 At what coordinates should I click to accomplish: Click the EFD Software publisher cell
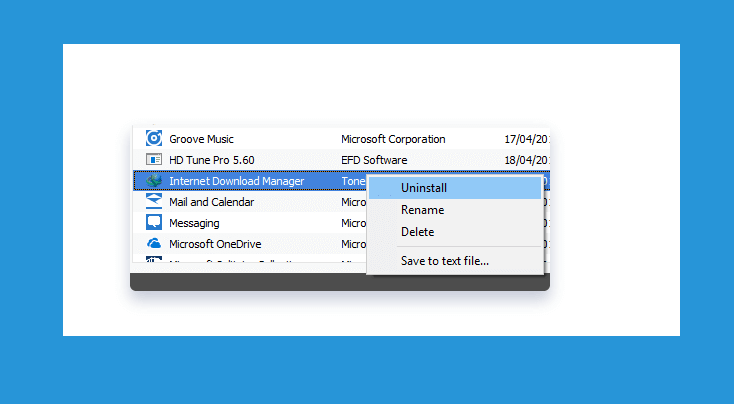coord(374,160)
